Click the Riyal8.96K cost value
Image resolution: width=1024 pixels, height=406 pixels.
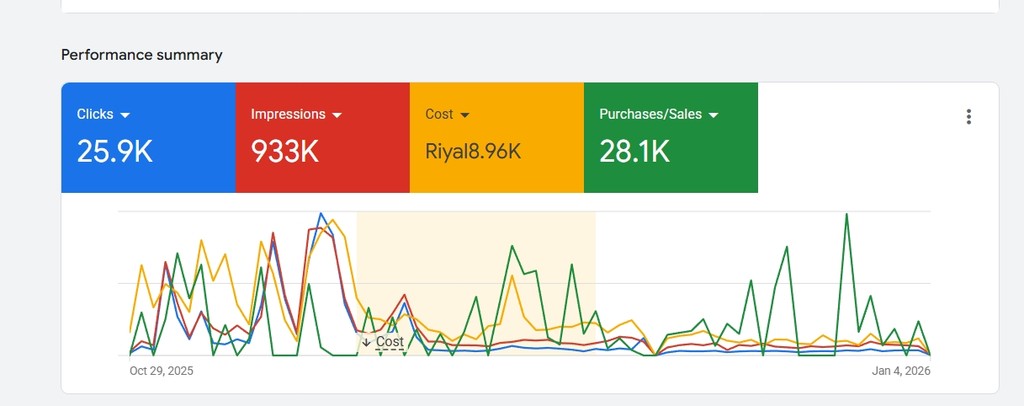pyautogui.click(x=473, y=152)
